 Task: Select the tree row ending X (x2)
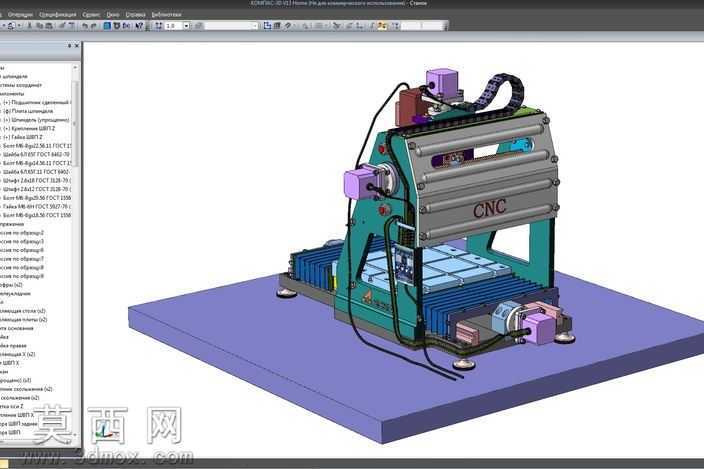[x=18, y=354]
